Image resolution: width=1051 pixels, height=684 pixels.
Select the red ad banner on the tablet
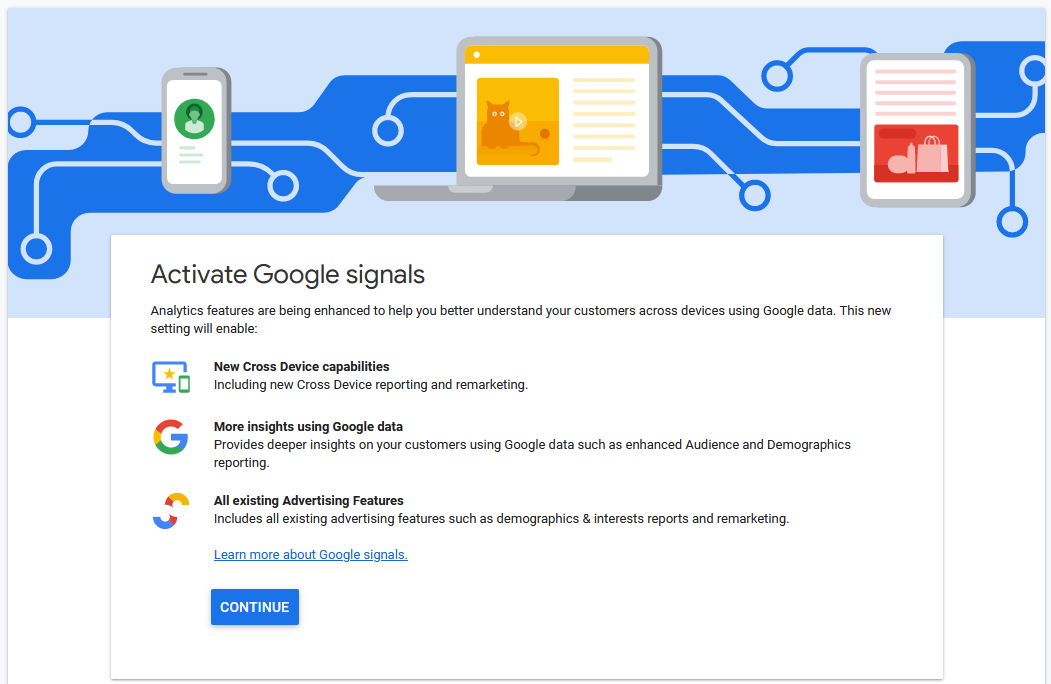pyautogui.click(x=915, y=153)
